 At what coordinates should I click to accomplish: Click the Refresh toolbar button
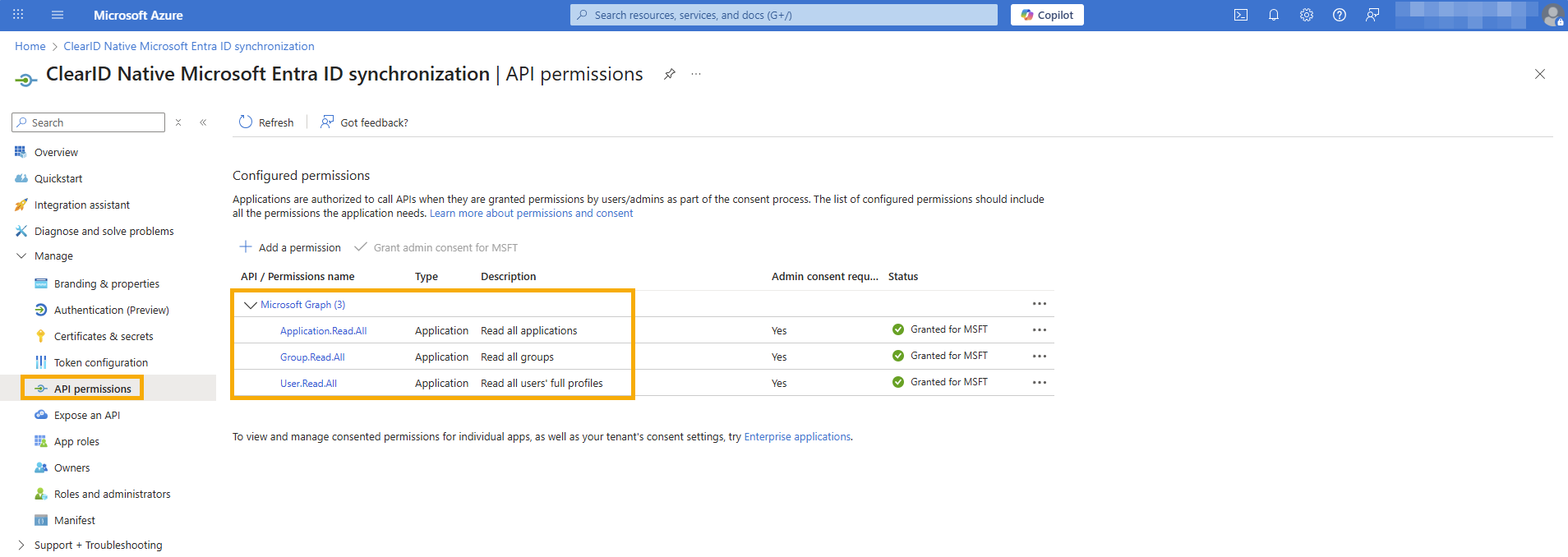point(266,122)
